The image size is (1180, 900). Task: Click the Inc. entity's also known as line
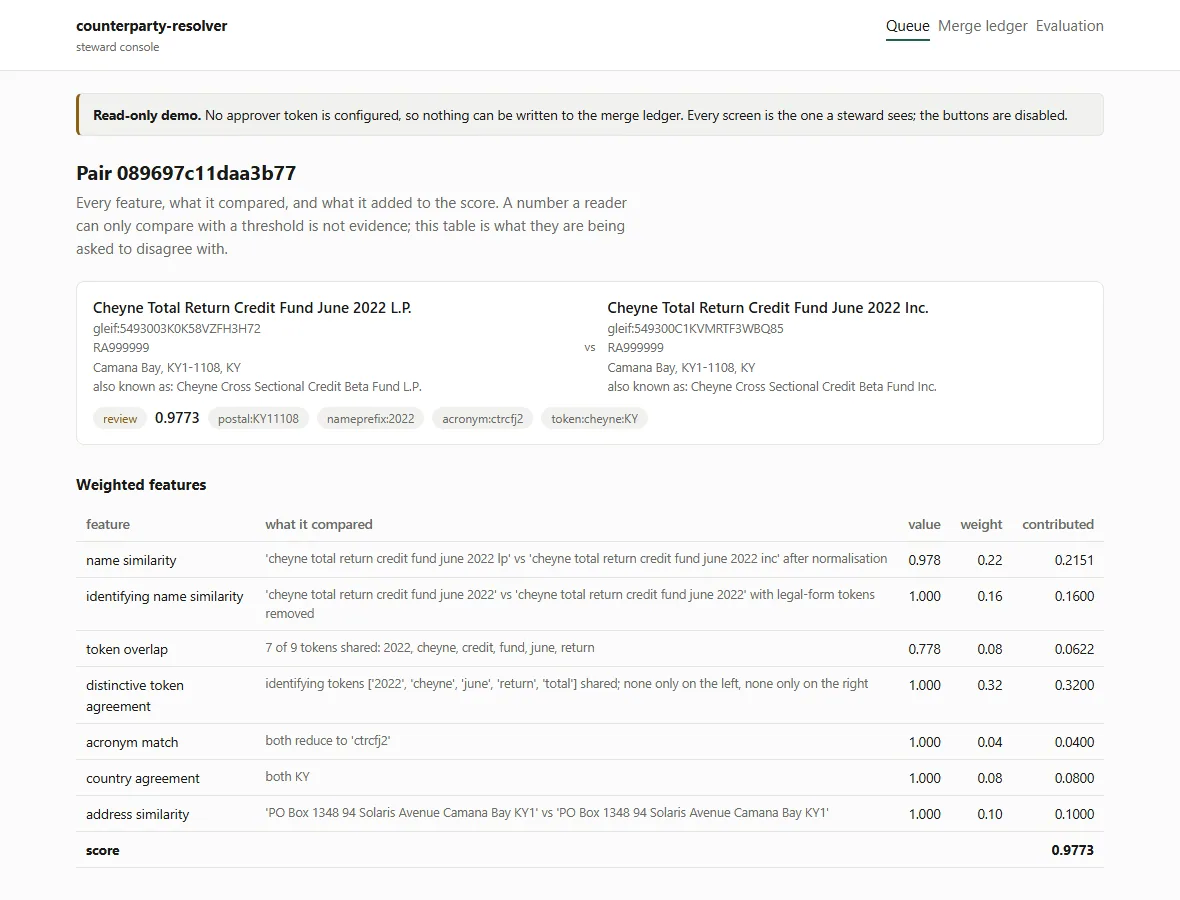pos(772,387)
